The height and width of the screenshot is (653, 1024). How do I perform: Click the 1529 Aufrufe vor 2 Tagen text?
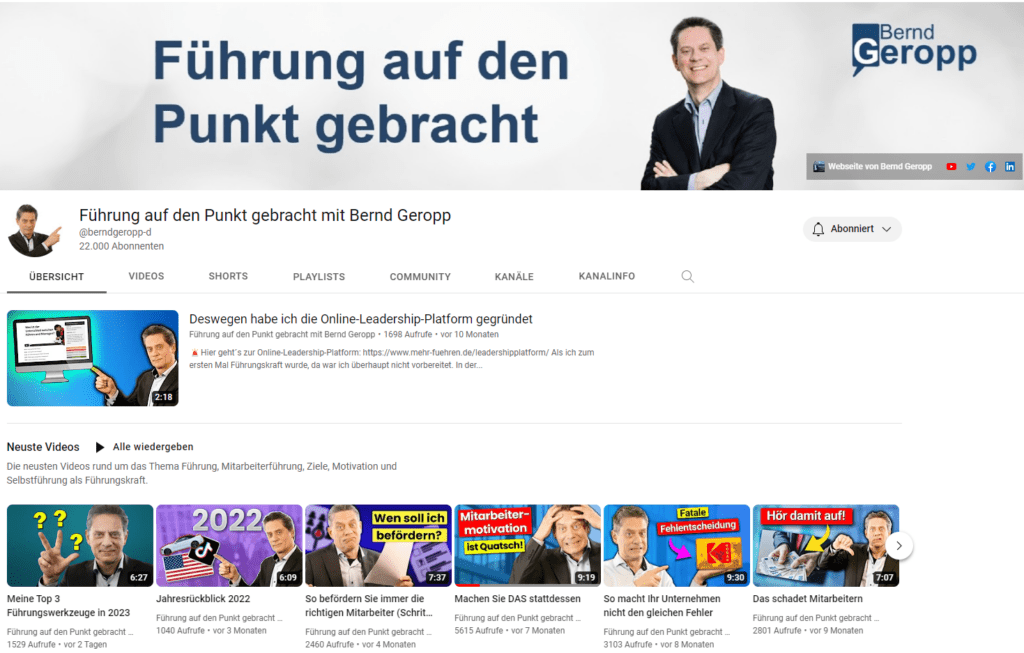tap(57, 645)
